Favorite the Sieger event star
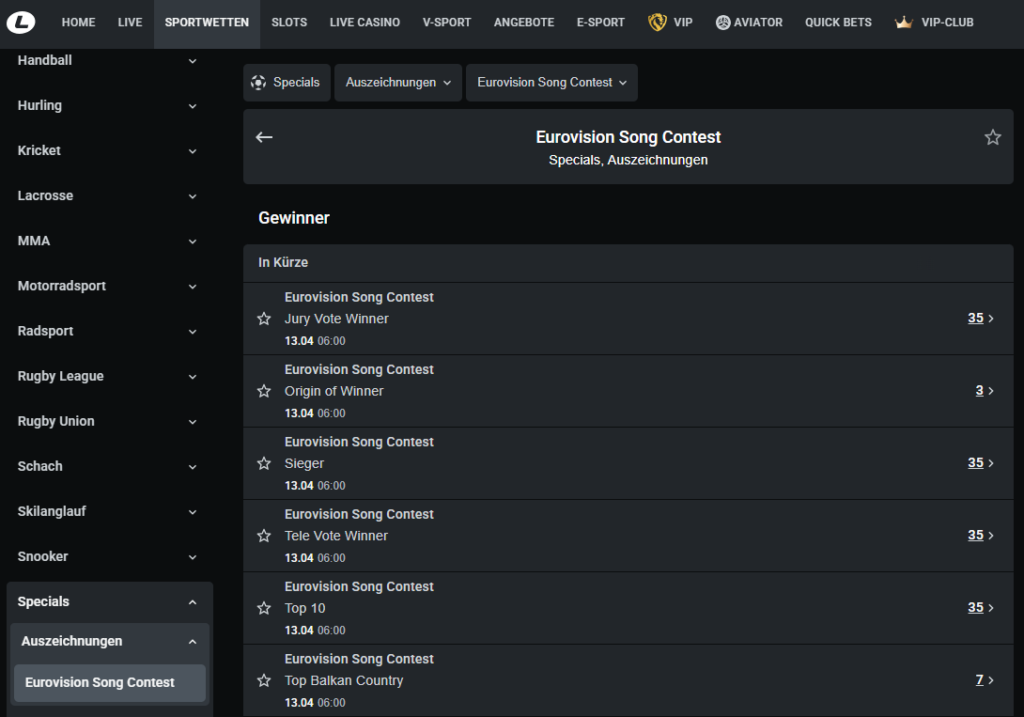The height and width of the screenshot is (717, 1024). tap(264, 464)
